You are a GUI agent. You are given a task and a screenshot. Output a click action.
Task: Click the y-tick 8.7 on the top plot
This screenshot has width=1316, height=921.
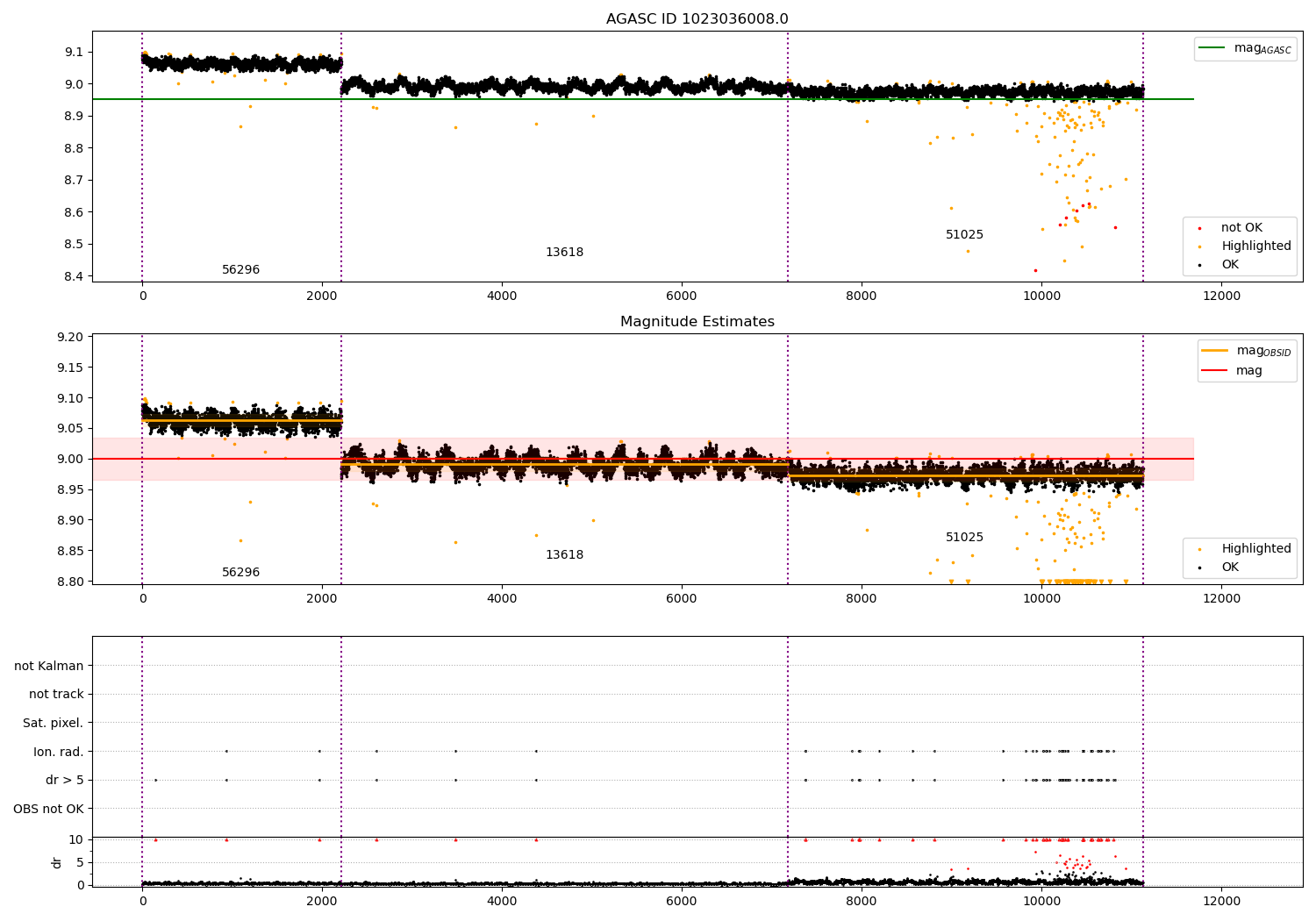[x=75, y=180]
